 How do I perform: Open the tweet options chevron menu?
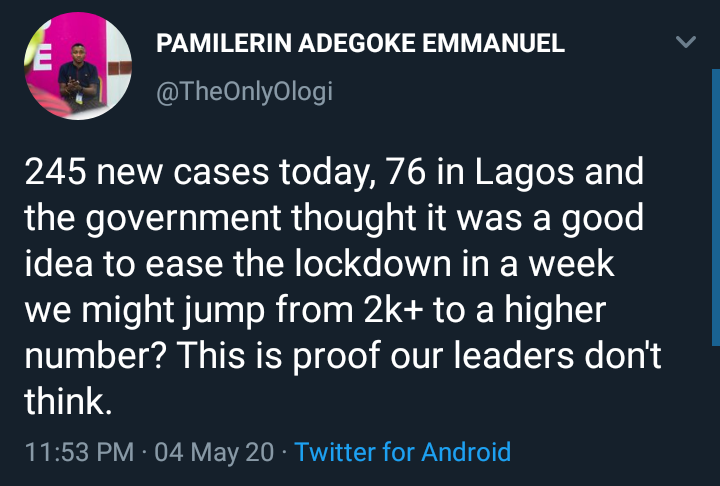coord(686,42)
